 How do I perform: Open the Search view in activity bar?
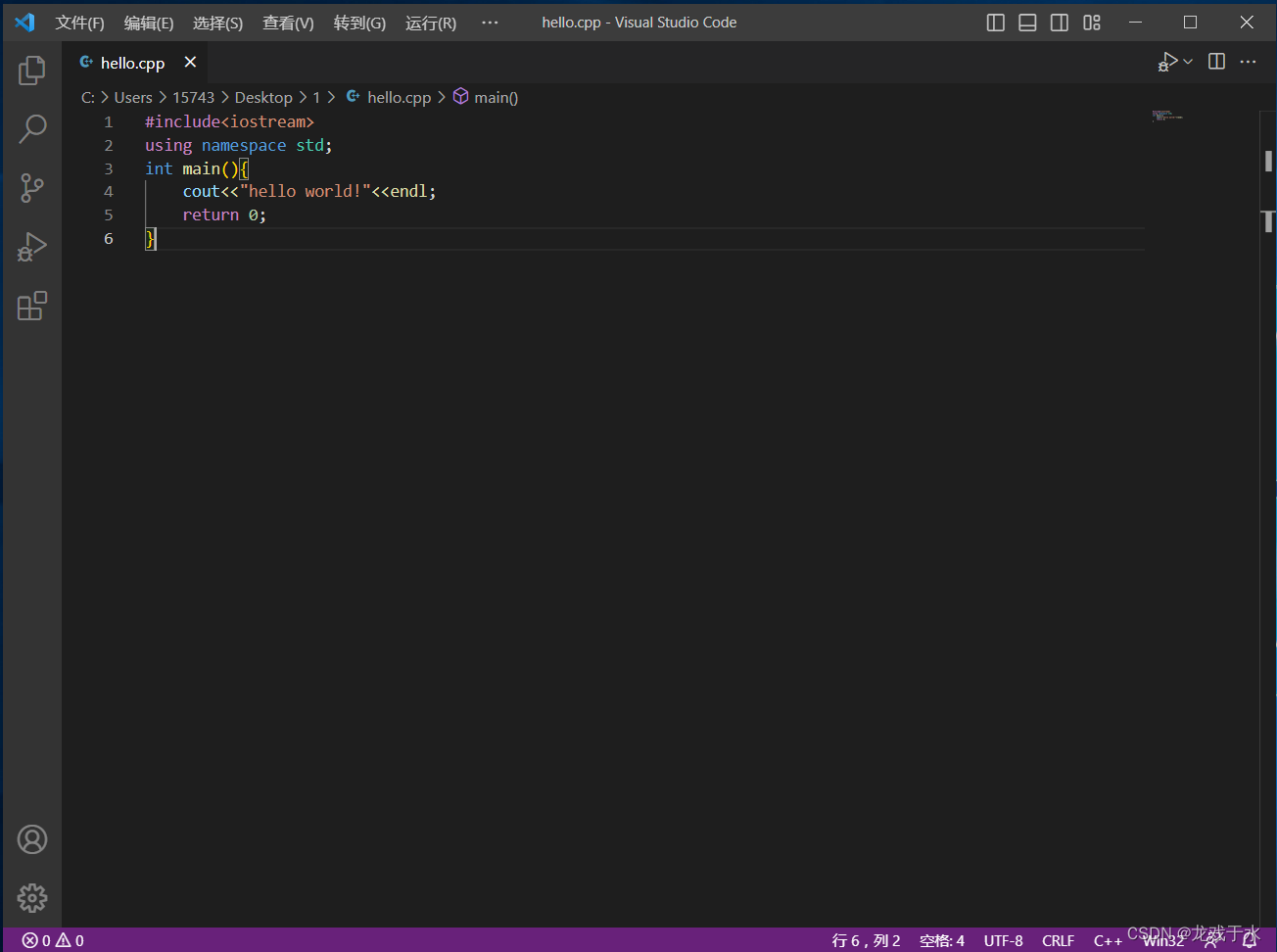coord(32,128)
